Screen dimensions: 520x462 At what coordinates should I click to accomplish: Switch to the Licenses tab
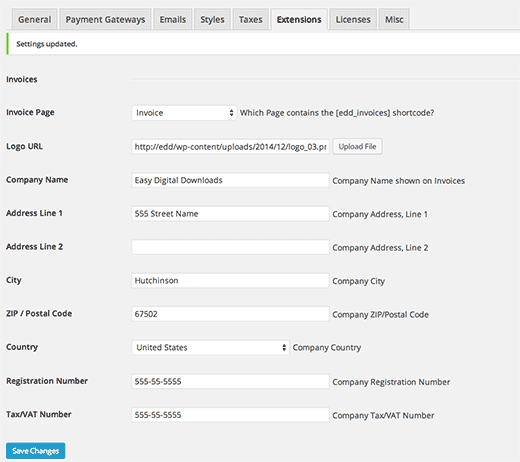(353, 19)
